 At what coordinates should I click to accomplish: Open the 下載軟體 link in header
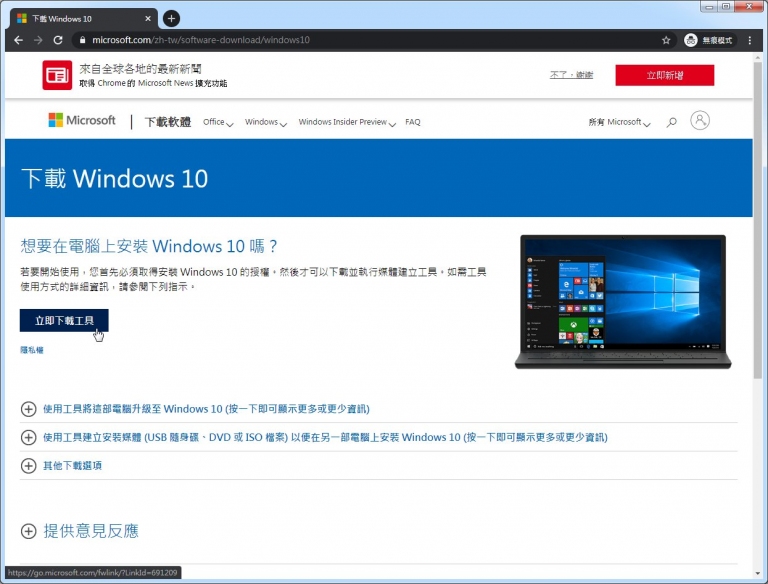(x=168, y=122)
